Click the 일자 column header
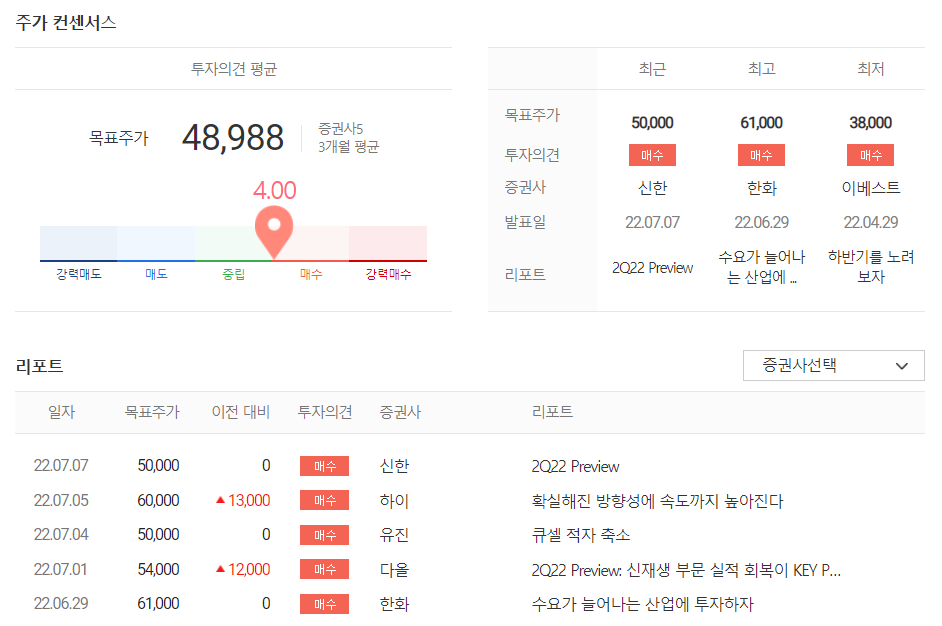The height and width of the screenshot is (626, 942). click(61, 412)
